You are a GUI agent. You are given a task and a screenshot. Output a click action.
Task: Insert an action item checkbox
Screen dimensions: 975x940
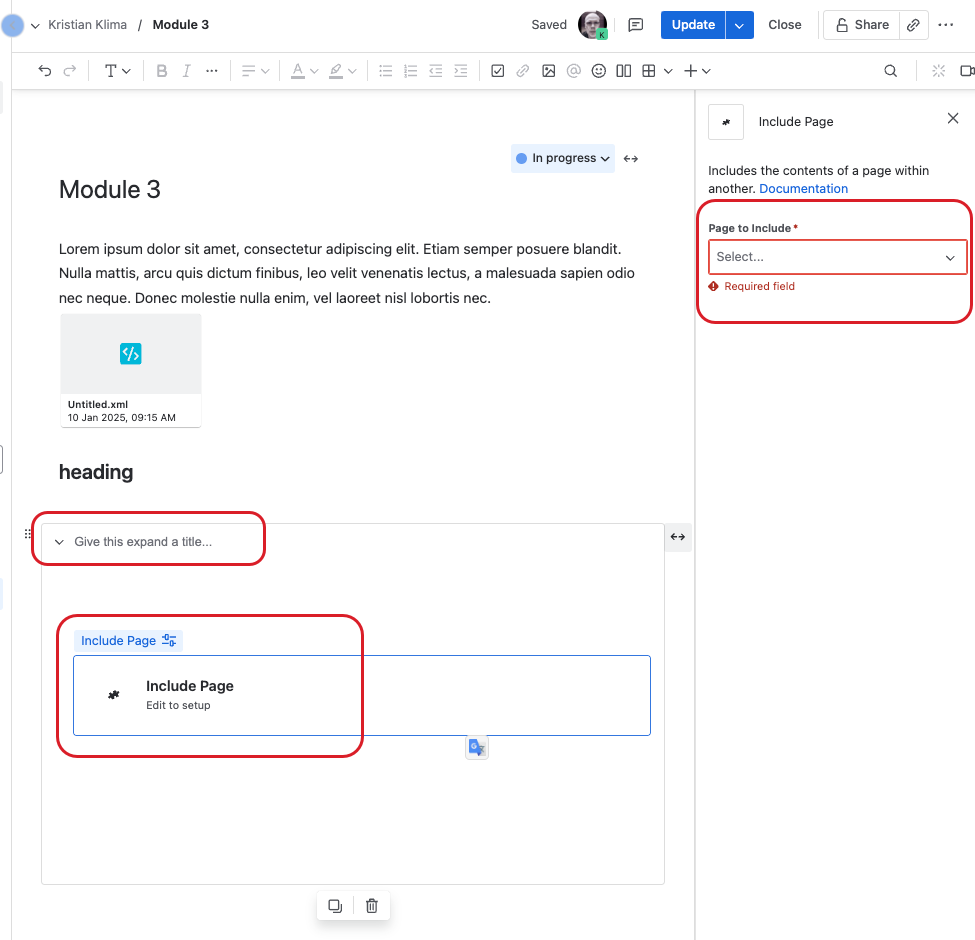[497, 71]
